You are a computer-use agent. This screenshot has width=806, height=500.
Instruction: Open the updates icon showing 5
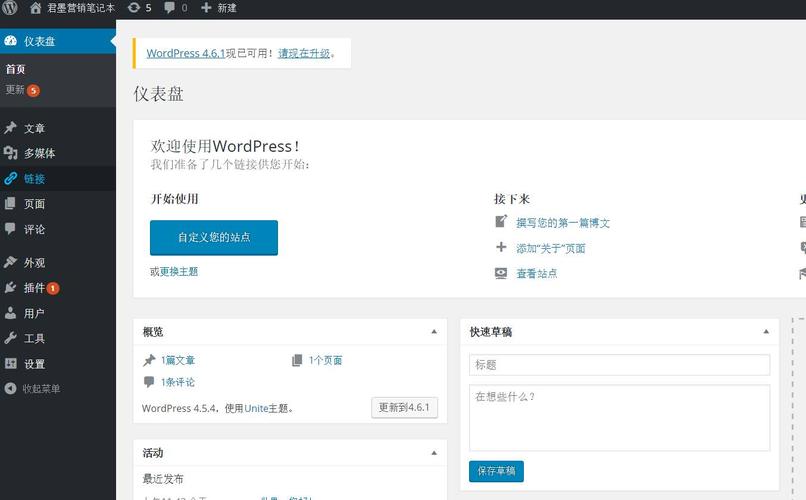134,8
